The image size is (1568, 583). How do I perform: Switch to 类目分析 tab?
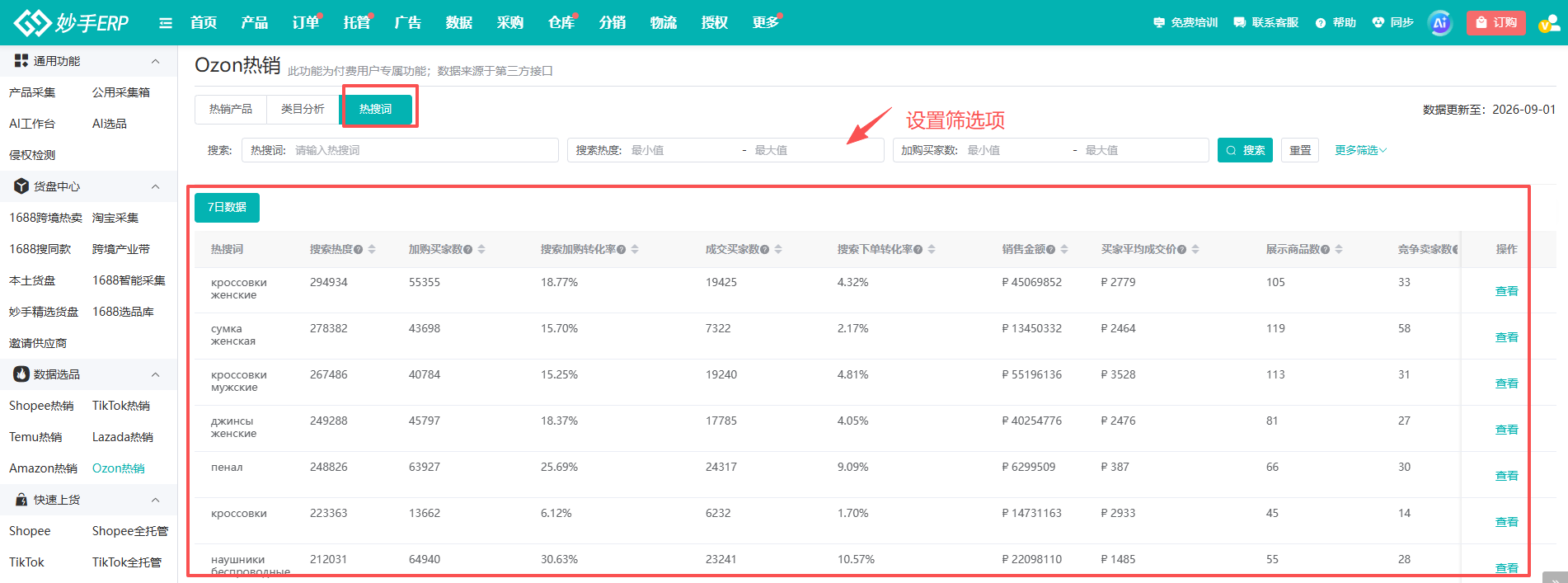pos(303,109)
